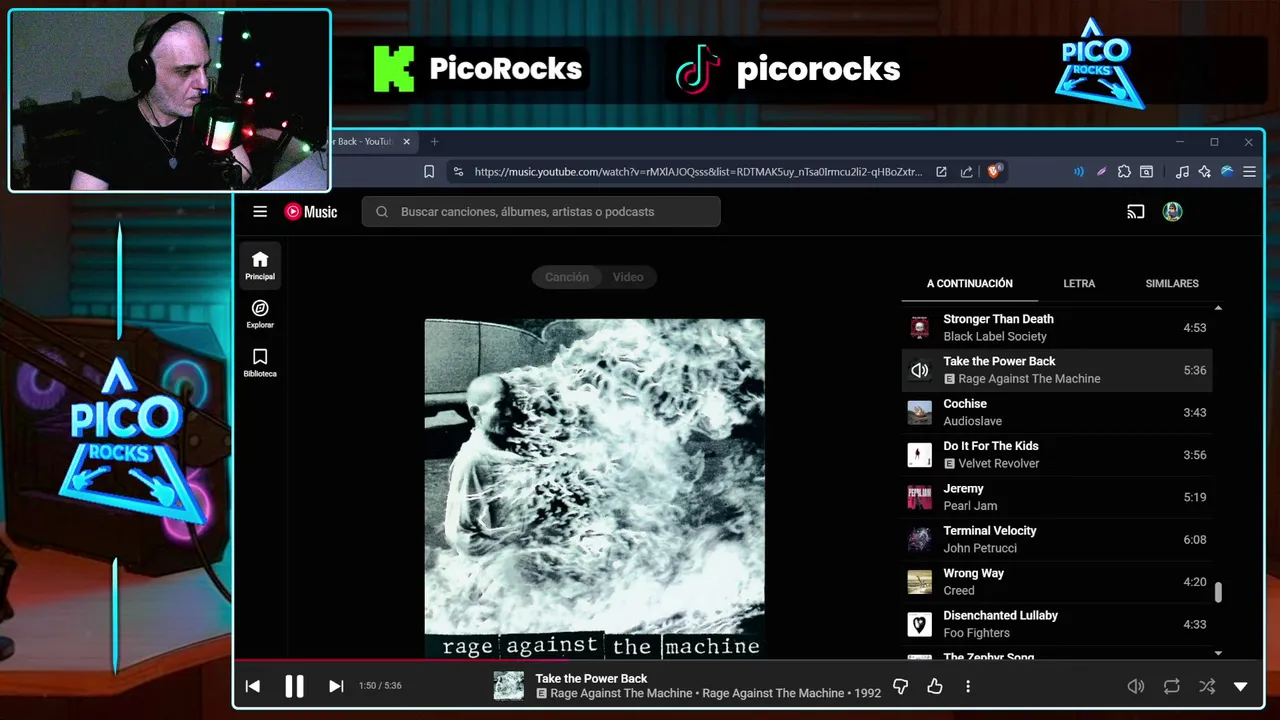The width and height of the screenshot is (1280, 720).
Task: Collapse the player page with down arrow
Action: [x=1240, y=686]
